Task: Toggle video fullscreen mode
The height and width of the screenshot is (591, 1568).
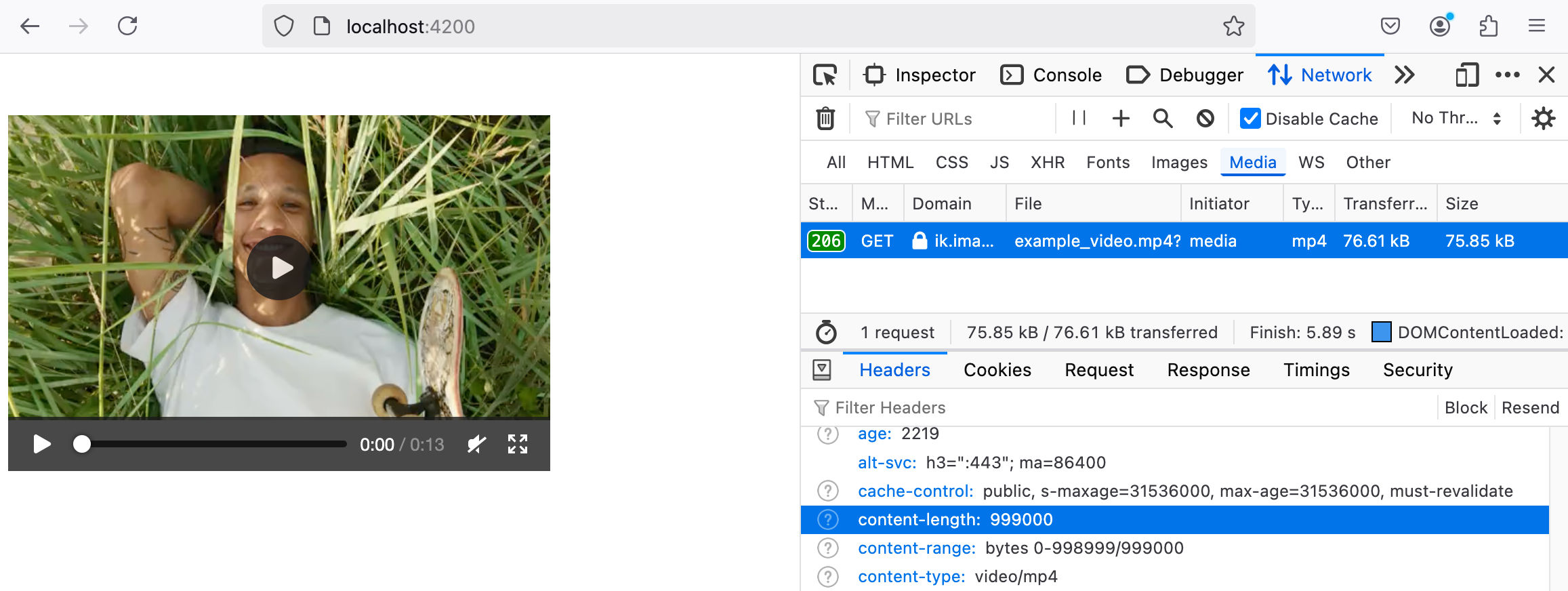Action: (x=518, y=445)
